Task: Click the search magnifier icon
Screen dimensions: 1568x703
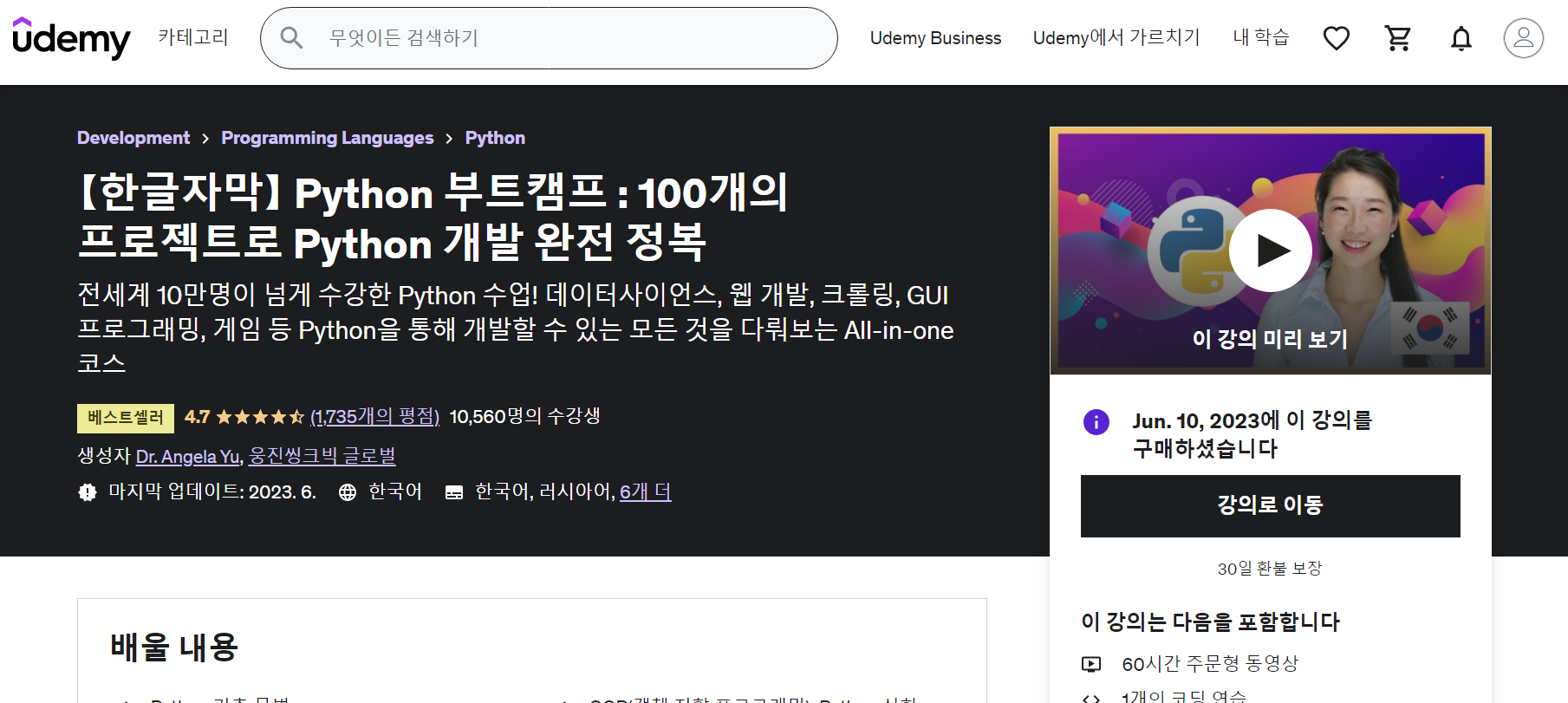Action: (x=291, y=38)
